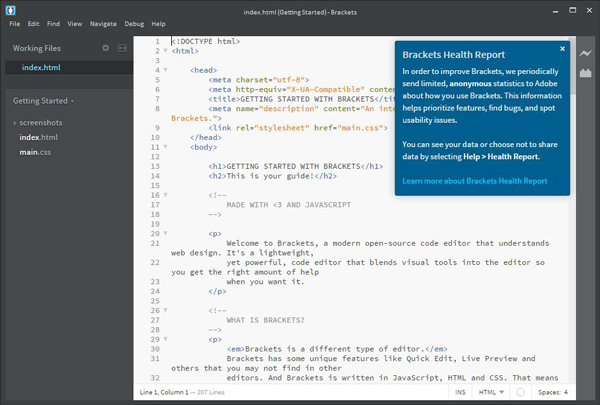Image resolution: width=600 pixels, height=405 pixels.
Task: Click the split editor view icon
Action: 122,48
